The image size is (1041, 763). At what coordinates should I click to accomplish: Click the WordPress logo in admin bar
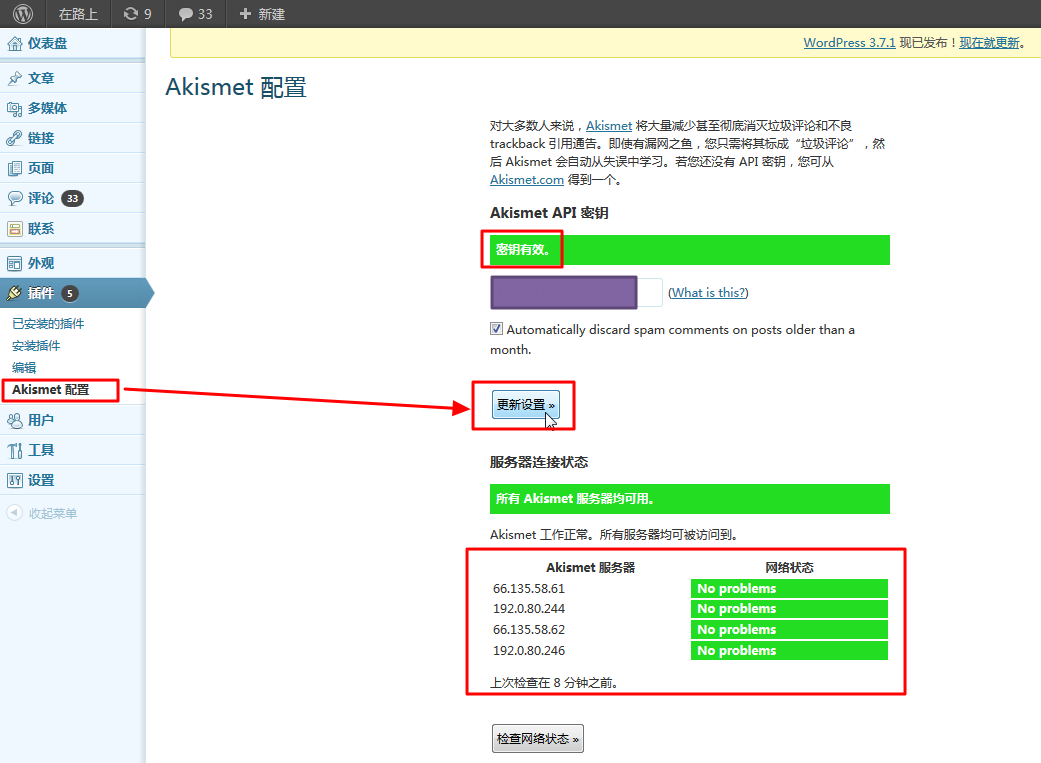23,13
